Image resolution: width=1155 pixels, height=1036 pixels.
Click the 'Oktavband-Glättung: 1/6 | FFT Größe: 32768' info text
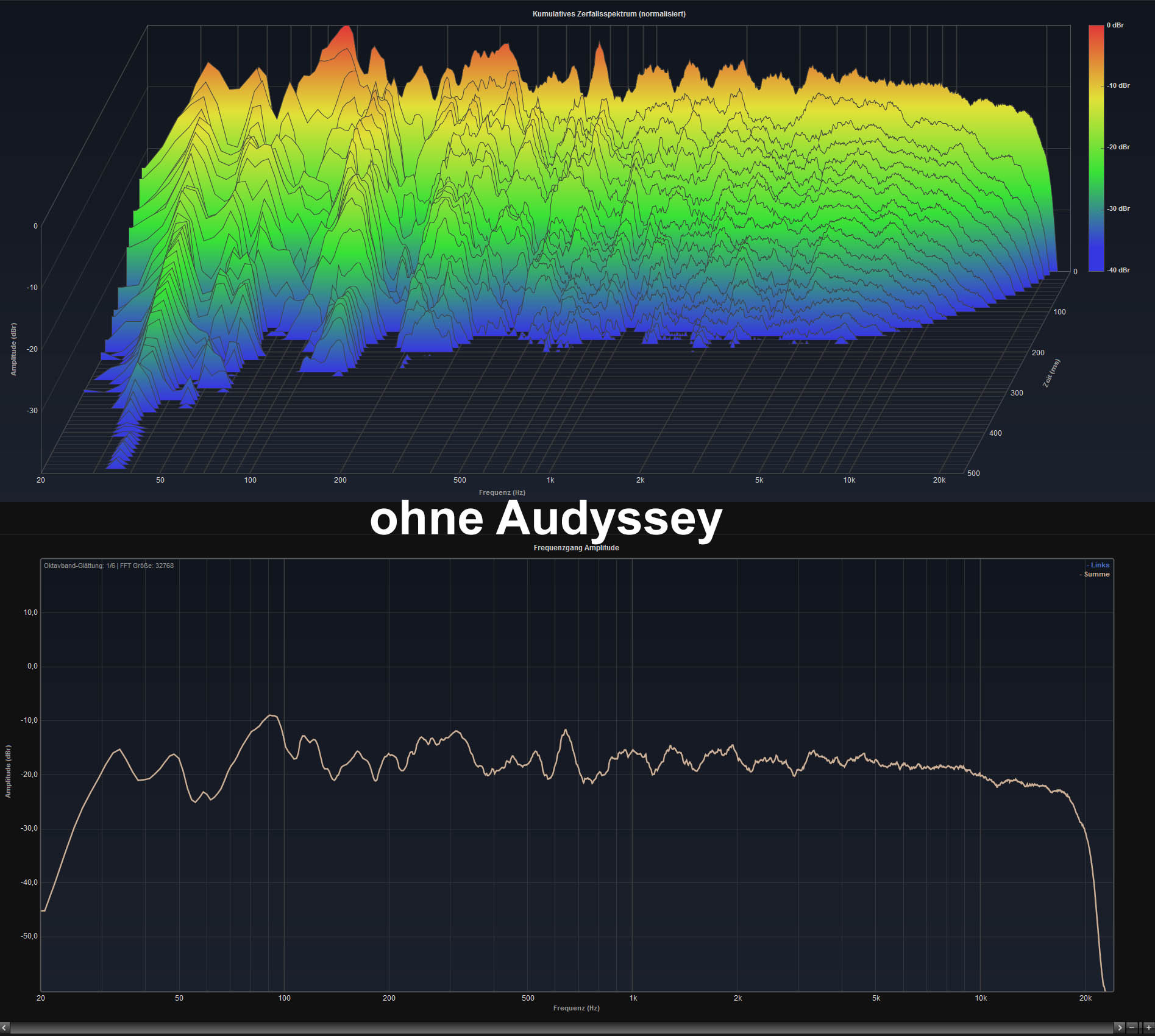pyautogui.click(x=108, y=566)
